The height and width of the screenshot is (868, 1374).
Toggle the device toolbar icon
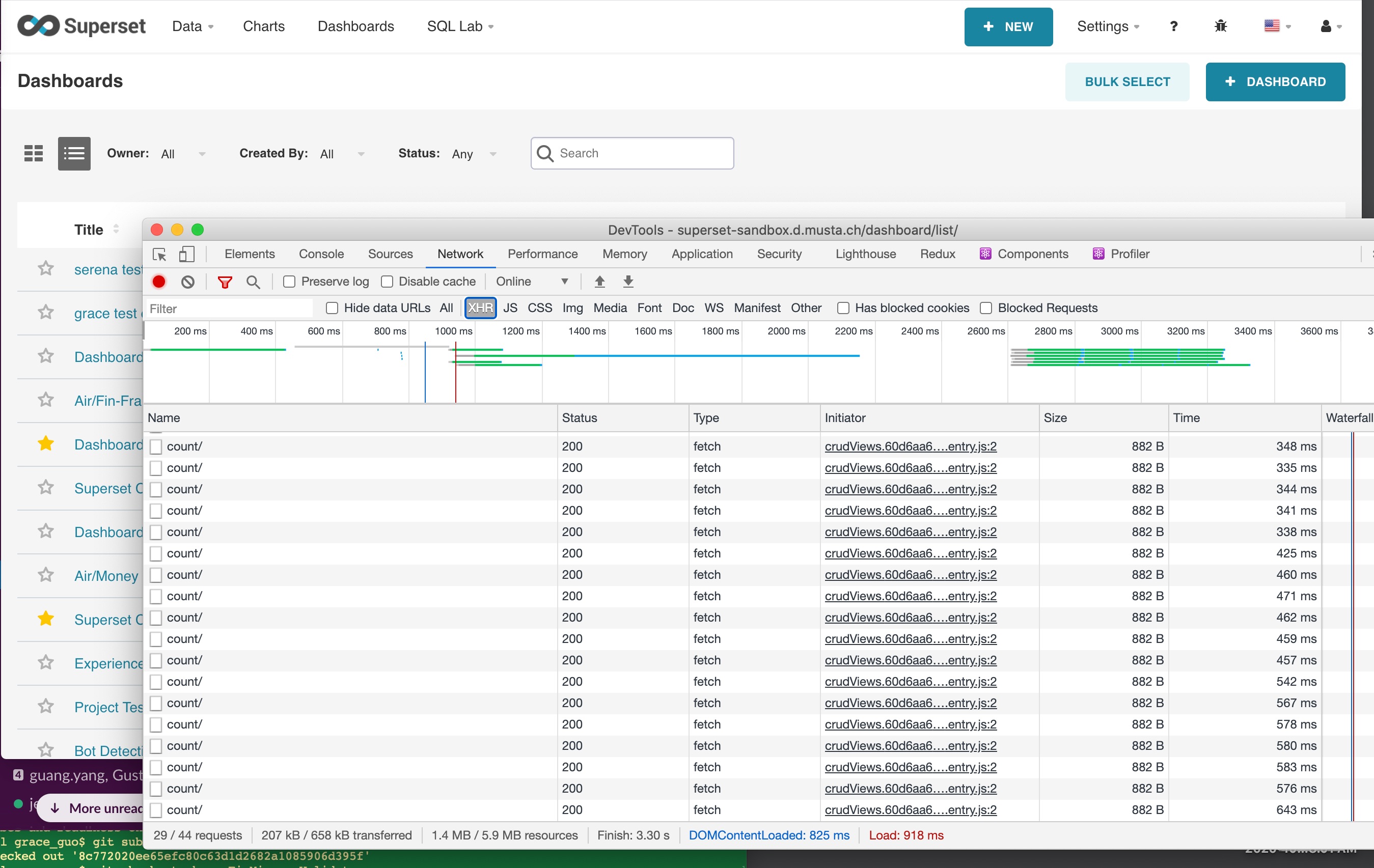[186, 255]
